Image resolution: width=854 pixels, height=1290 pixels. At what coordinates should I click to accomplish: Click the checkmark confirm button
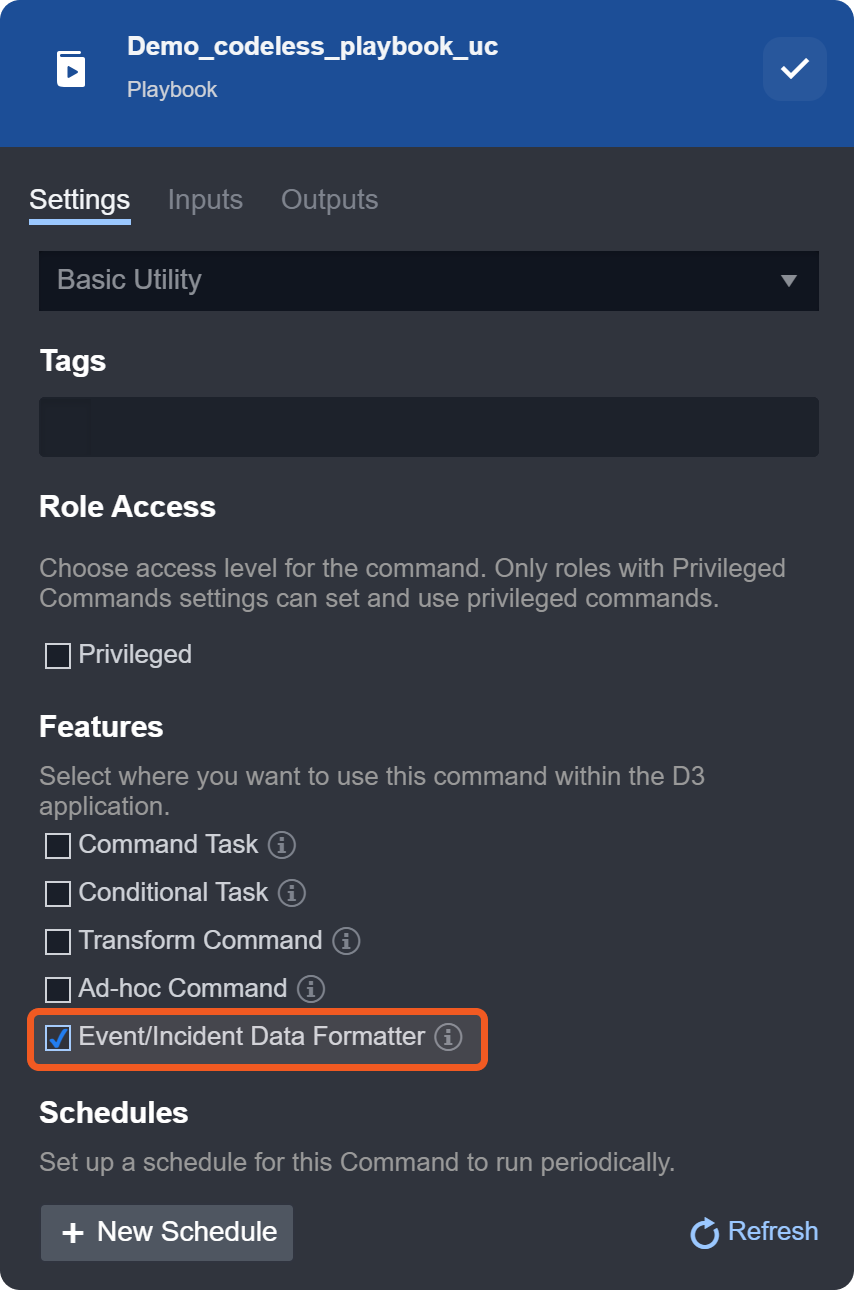click(794, 69)
